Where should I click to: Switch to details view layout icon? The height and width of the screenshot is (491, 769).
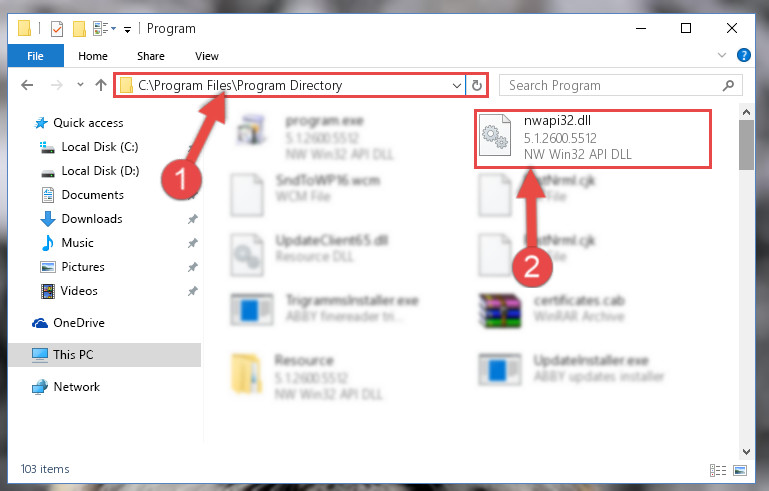pos(718,470)
